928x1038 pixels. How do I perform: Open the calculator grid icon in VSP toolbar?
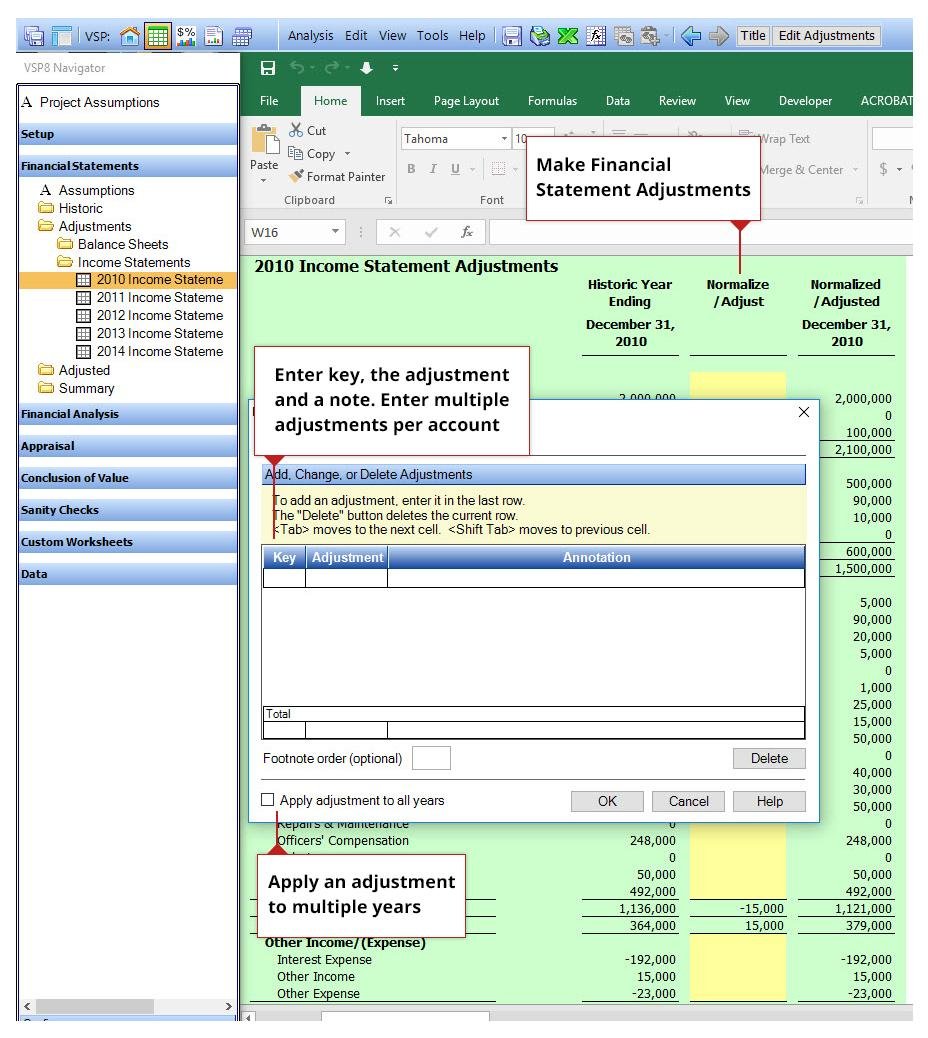[x=242, y=36]
